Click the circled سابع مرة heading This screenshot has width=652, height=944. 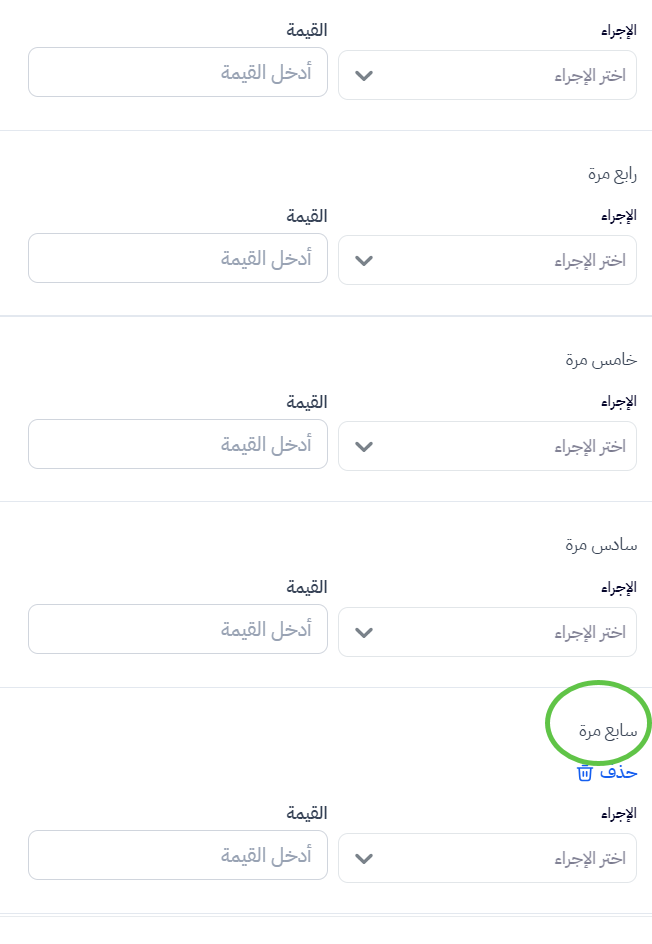coord(608,731)
